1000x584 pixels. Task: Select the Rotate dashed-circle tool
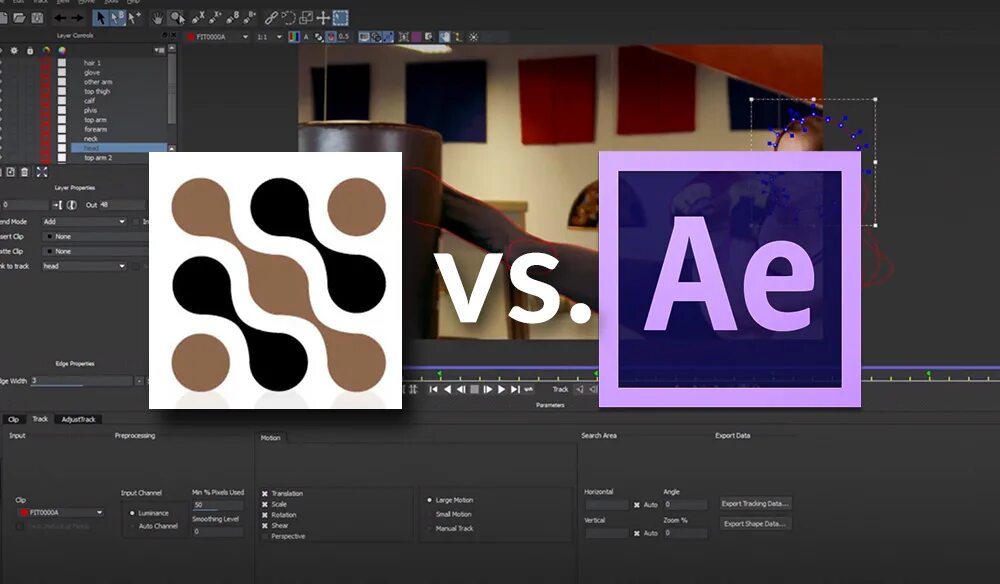289,18
